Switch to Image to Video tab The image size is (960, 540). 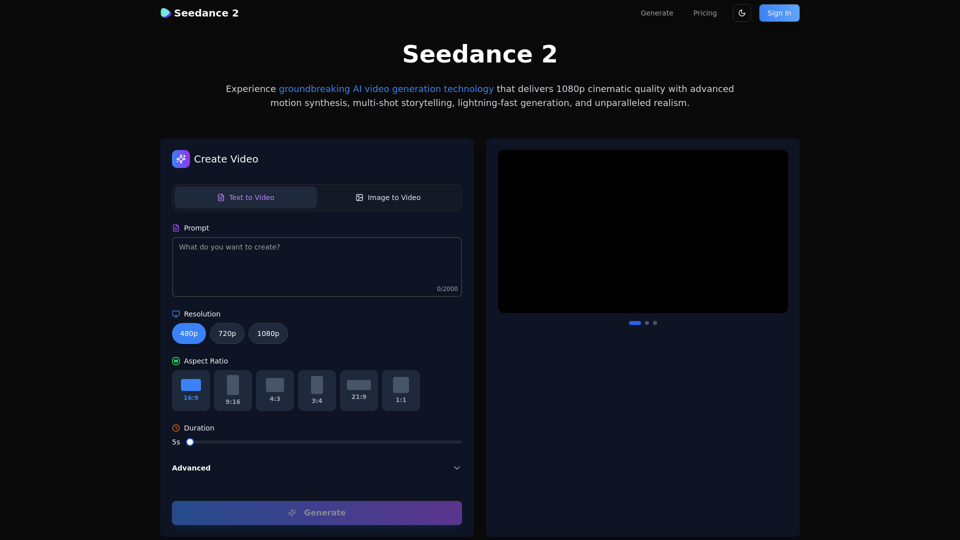[x=388, y=198]
